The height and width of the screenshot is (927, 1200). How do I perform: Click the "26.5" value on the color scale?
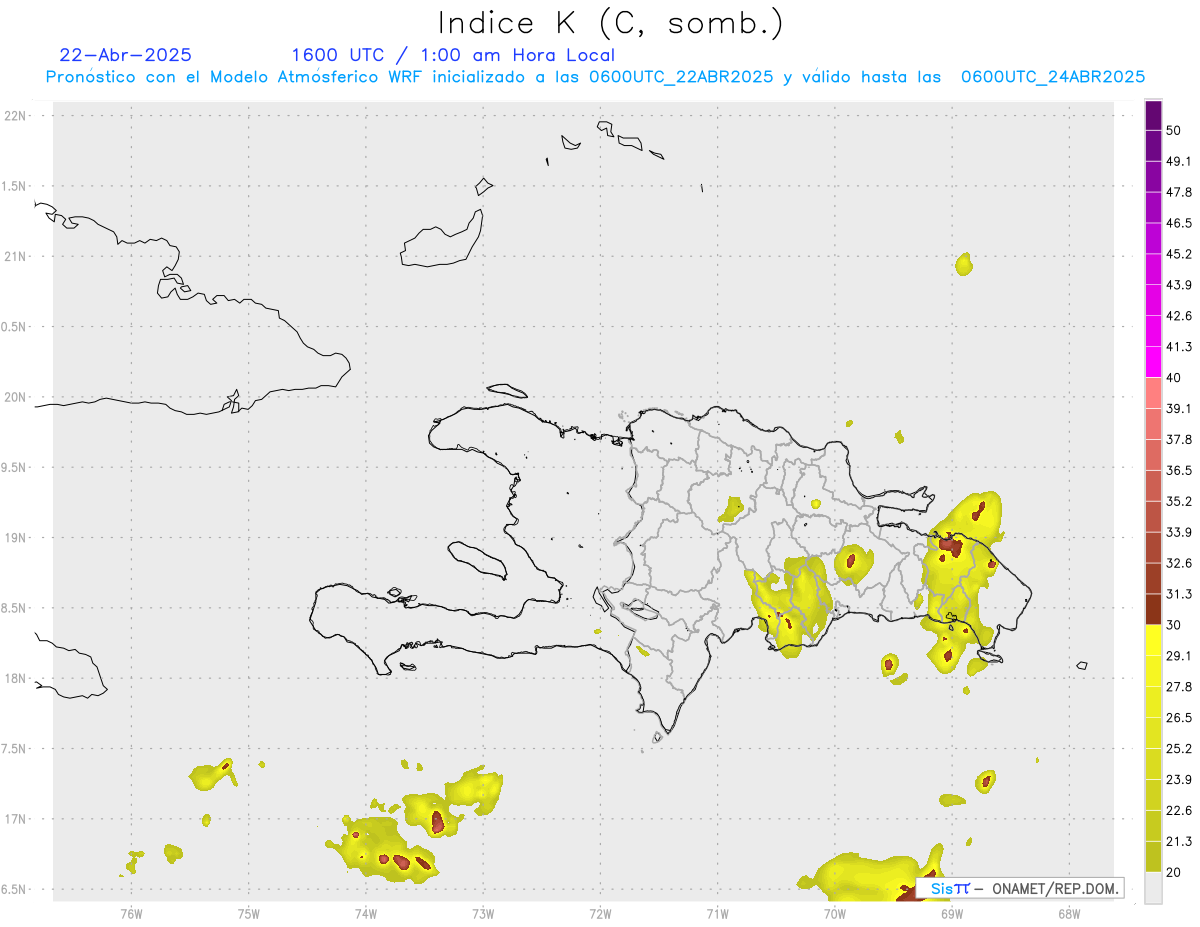[1178, 717]
